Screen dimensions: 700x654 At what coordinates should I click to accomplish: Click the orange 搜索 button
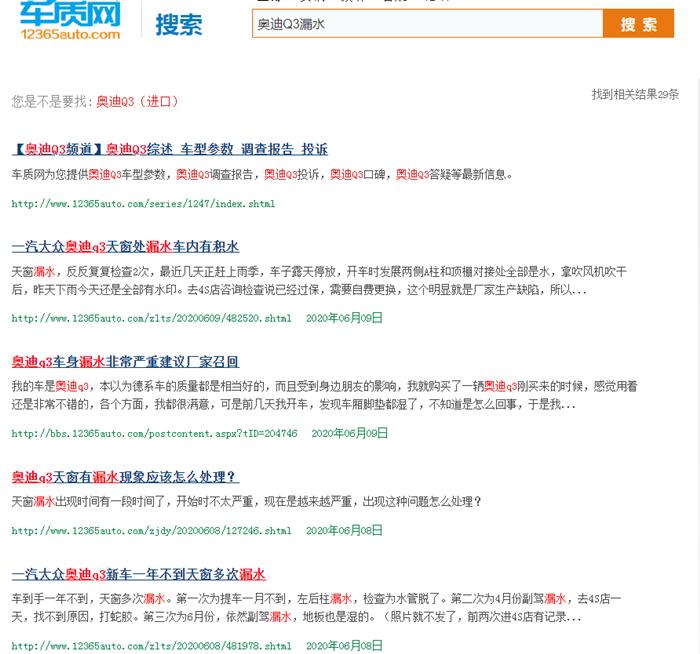pos(638,24)
